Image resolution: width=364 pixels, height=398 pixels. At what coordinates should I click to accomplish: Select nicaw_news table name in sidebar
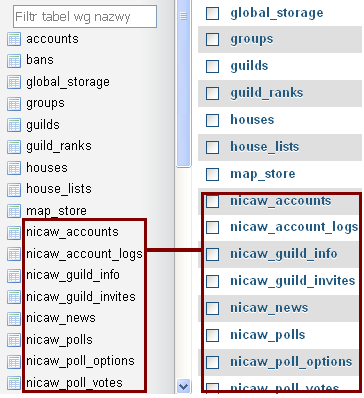pyautogui.click(x=61, y=318)
